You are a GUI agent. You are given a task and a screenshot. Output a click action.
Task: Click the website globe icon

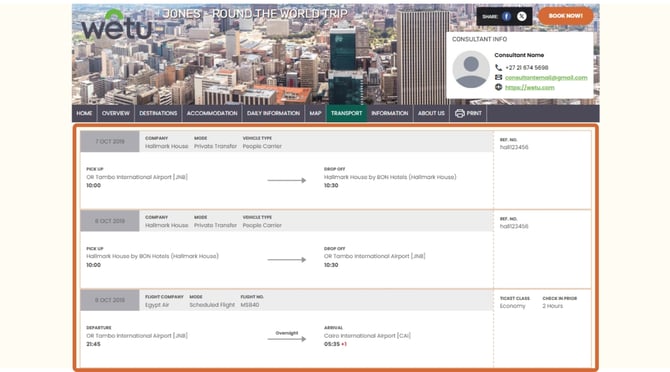pyautogui.click(x=498, y=87)
